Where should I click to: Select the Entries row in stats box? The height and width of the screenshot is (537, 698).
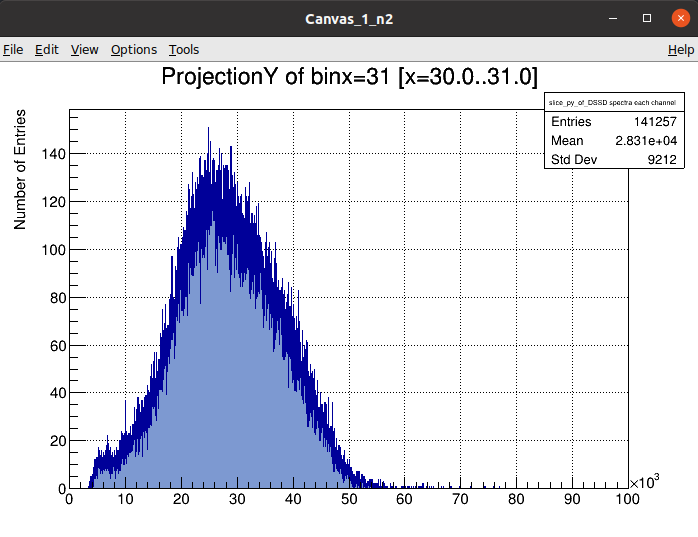tap(612, 122)
